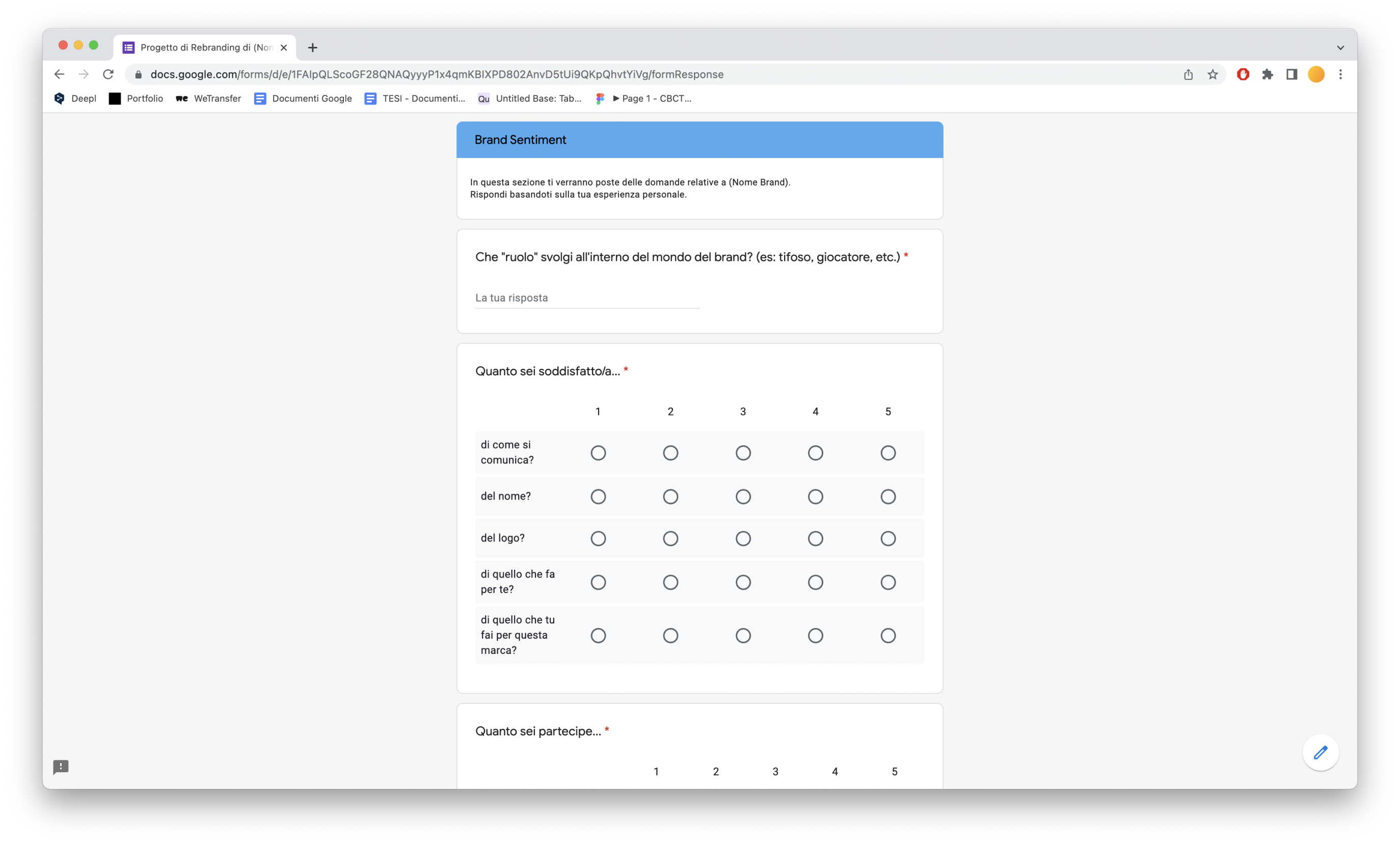Open a new tab with plus icon
The height and width of the screenshot is (845, 1400).
(312, 48)
